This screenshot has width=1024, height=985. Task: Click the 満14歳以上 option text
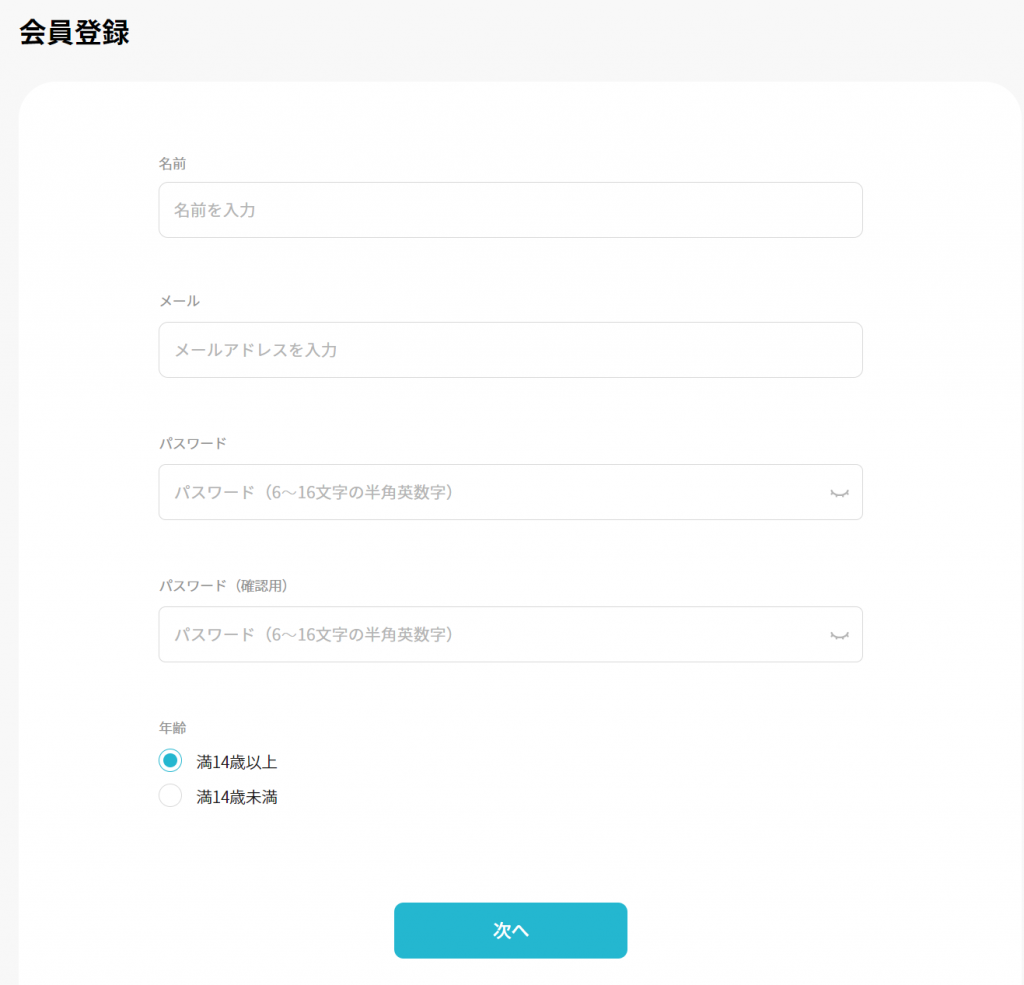237,762
